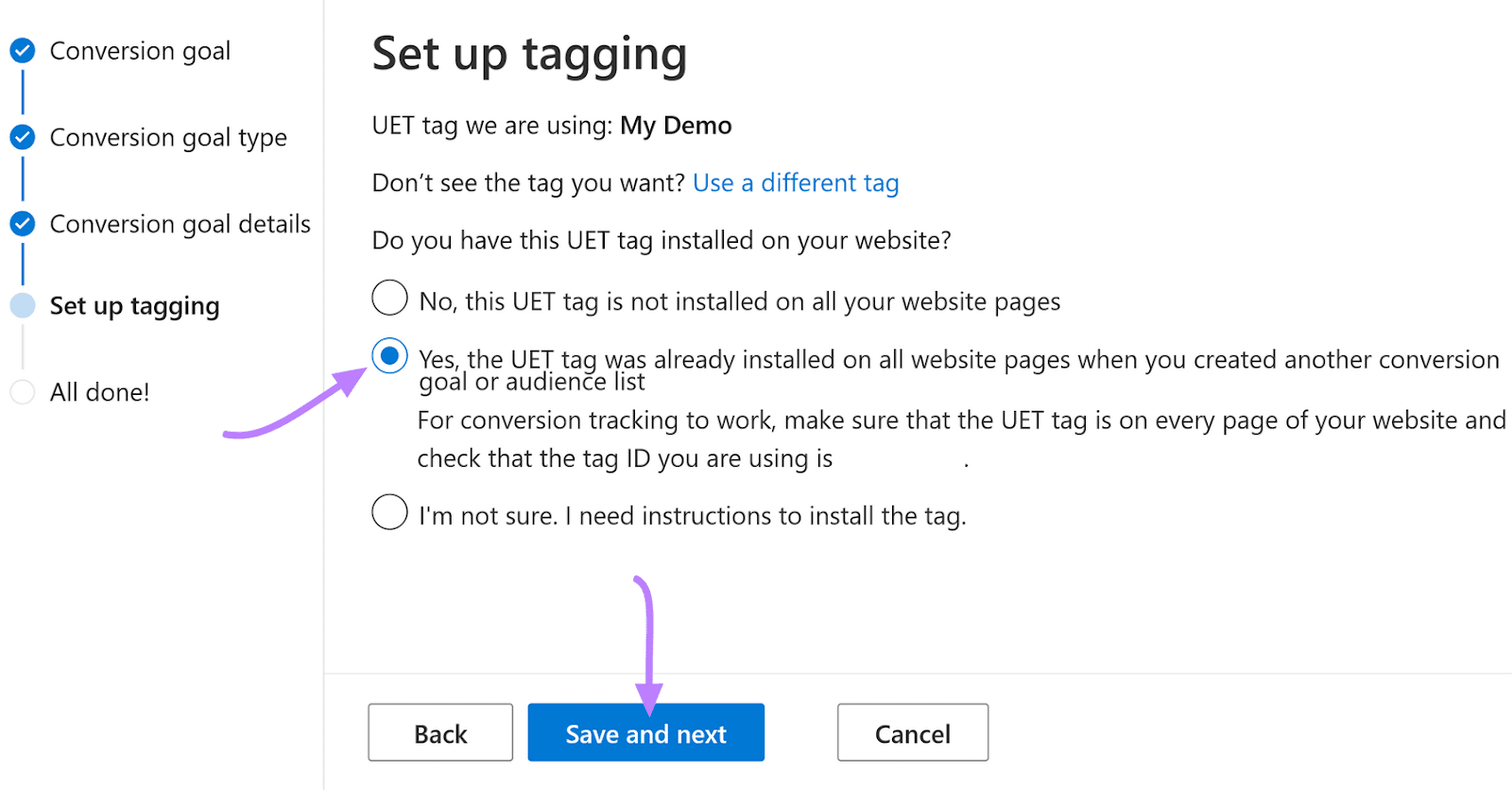
Task: Select the 'I'm not sure' radio button
Action: tap(389, 512)
